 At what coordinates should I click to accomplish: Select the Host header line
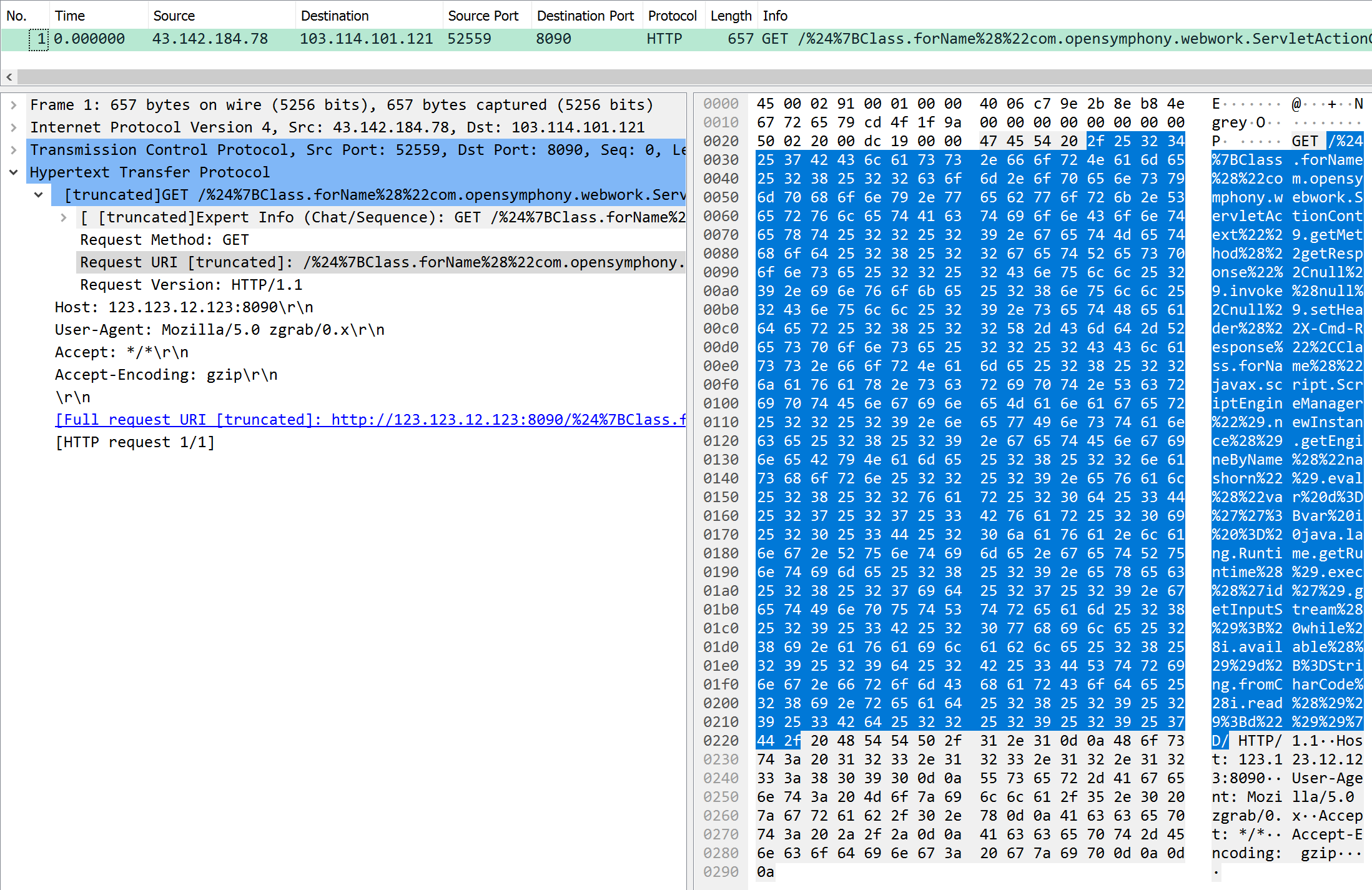pyautogui.click(x=184, y=307)
